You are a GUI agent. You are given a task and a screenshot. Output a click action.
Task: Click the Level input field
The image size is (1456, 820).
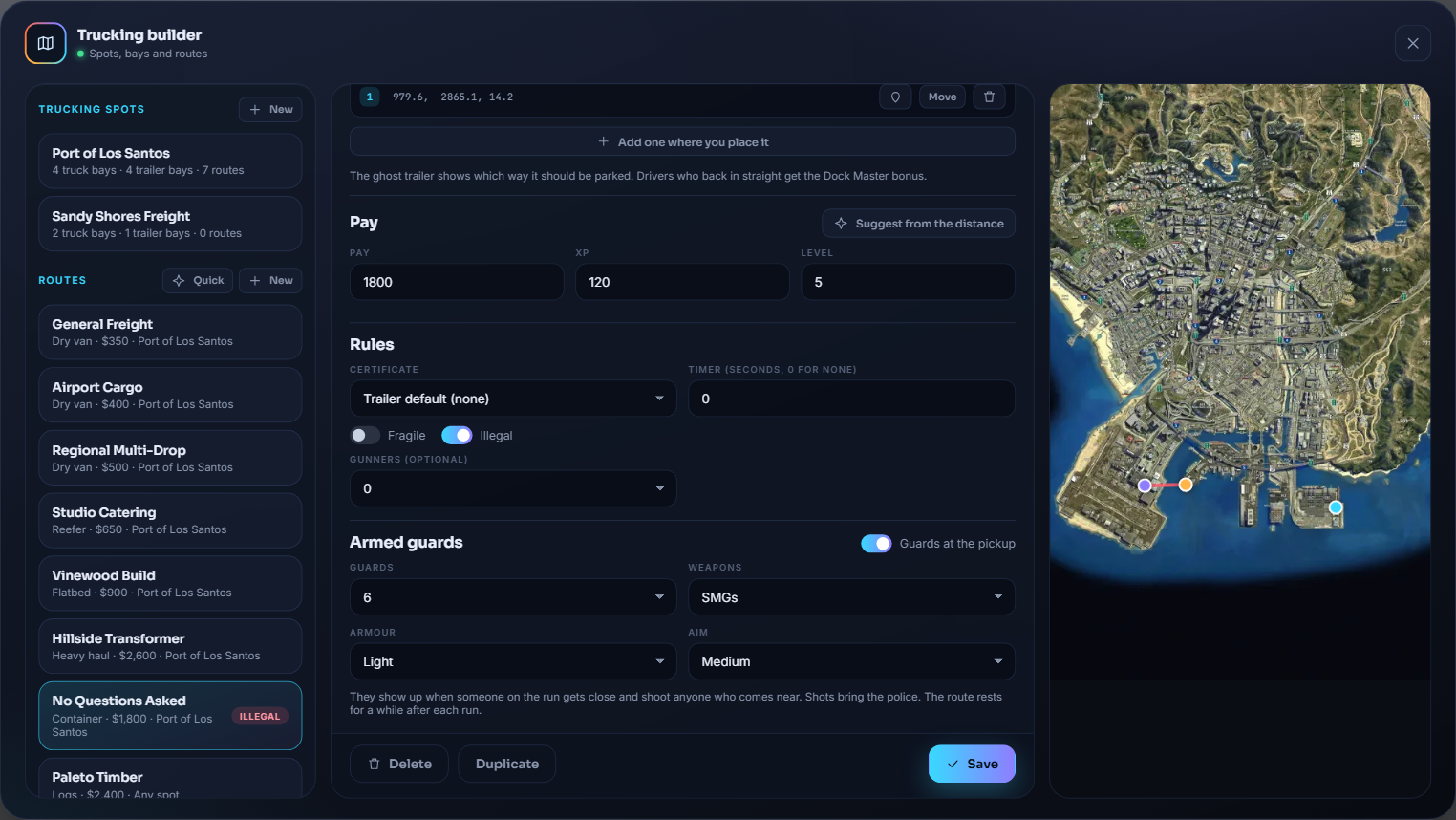[x=908, y=282]
